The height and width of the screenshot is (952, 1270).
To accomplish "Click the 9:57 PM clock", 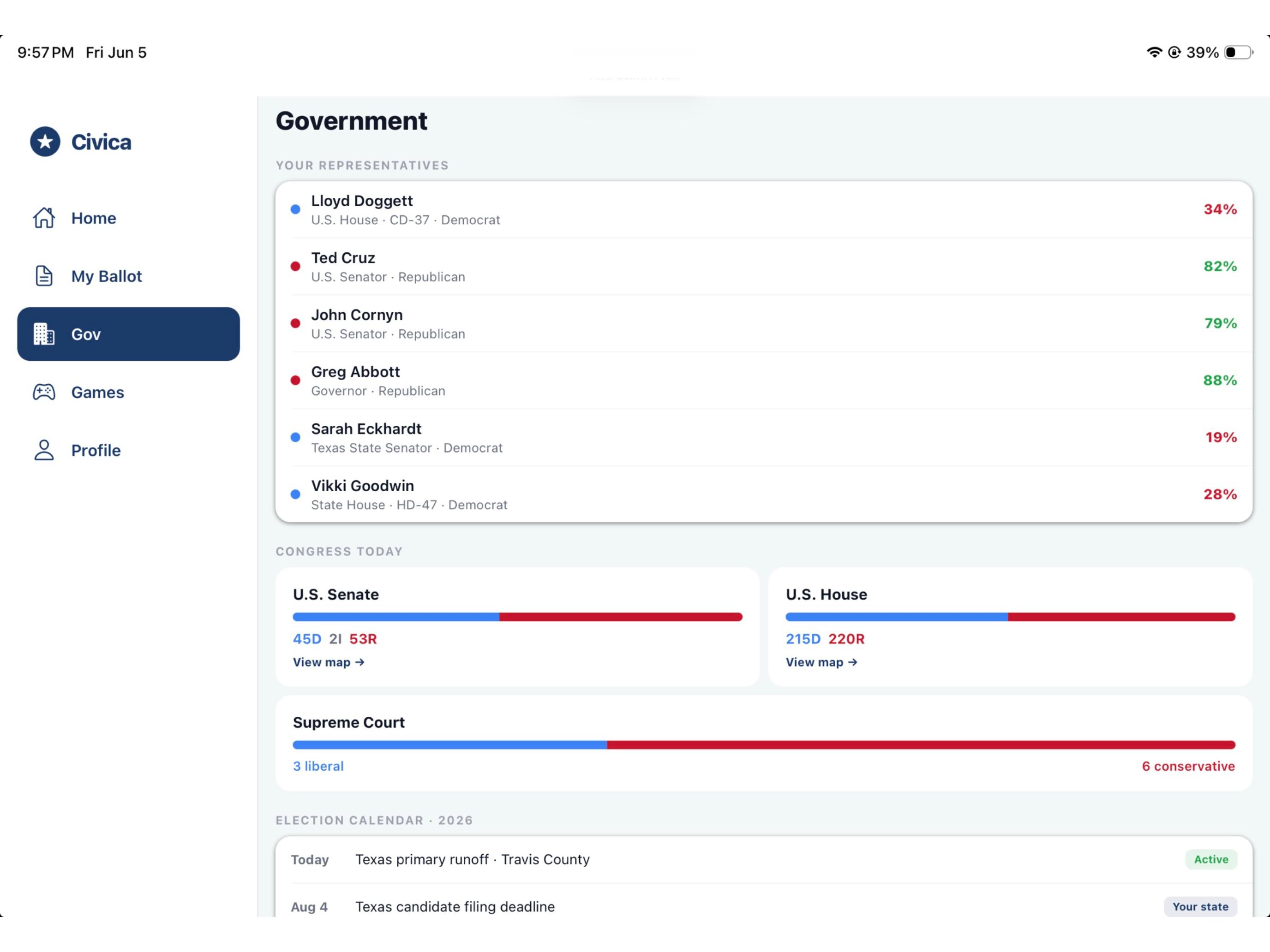I will 45,52.
